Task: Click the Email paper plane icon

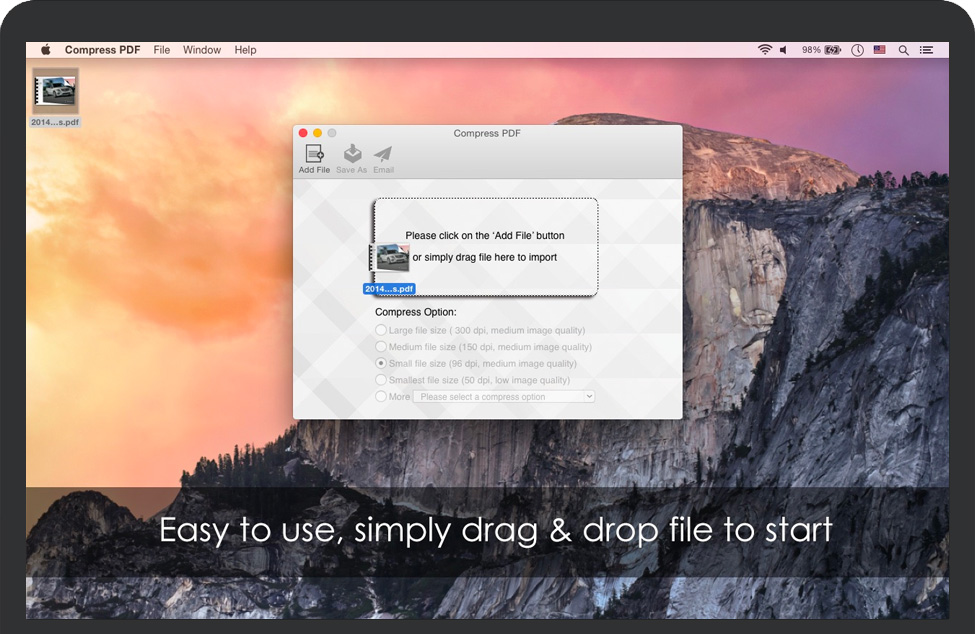Action: 383,154
